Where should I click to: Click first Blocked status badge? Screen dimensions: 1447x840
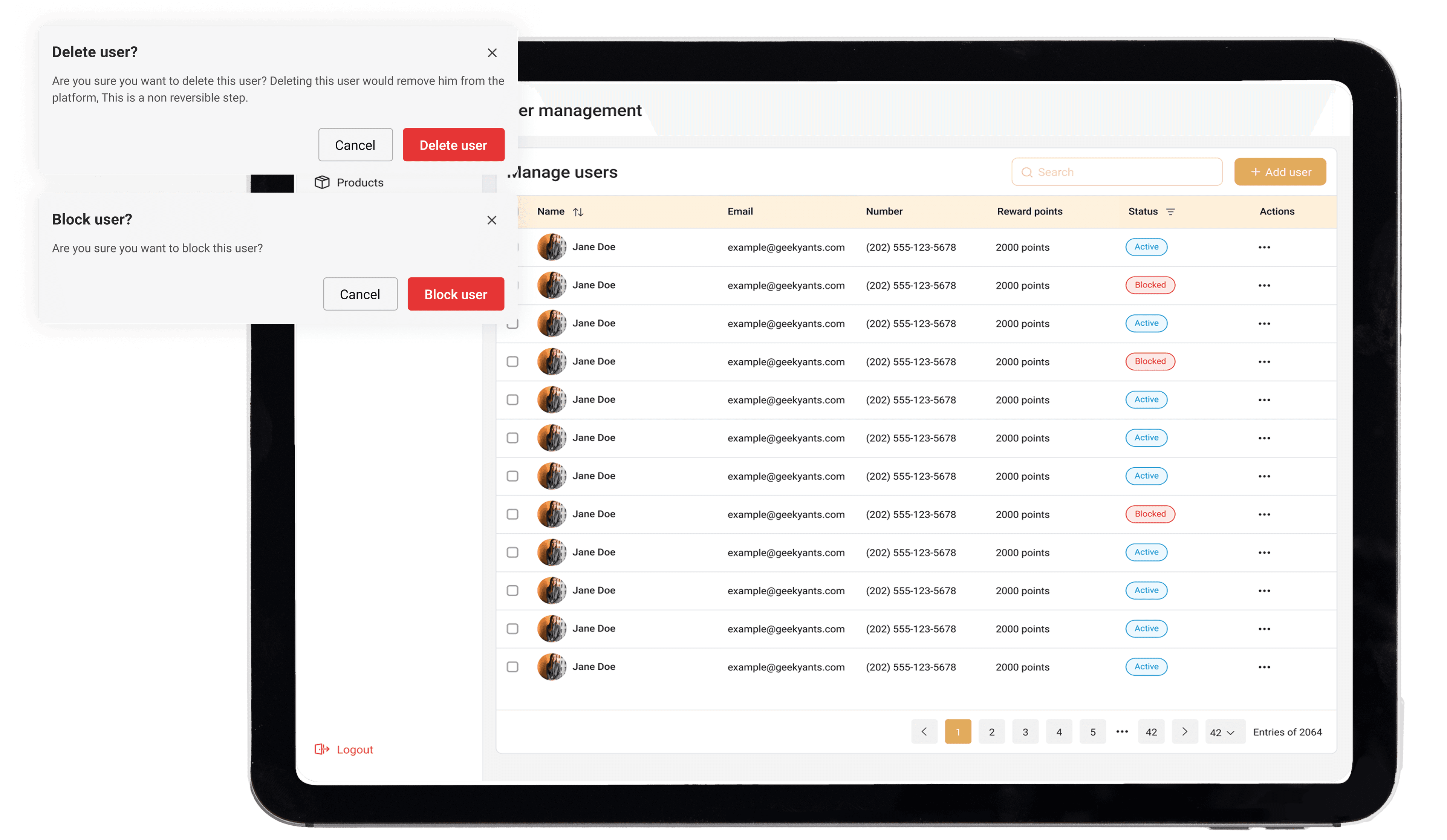coord(1150,285)
